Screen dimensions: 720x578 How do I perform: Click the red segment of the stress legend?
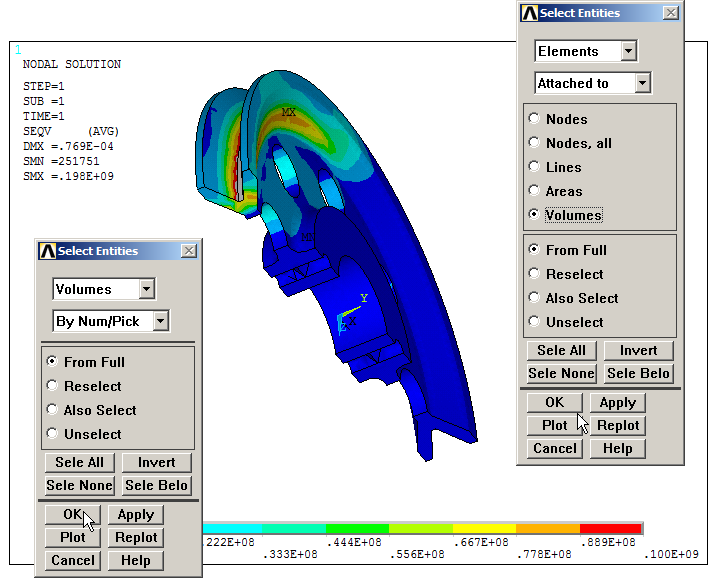pyautogui.click(x=611, y=528)
